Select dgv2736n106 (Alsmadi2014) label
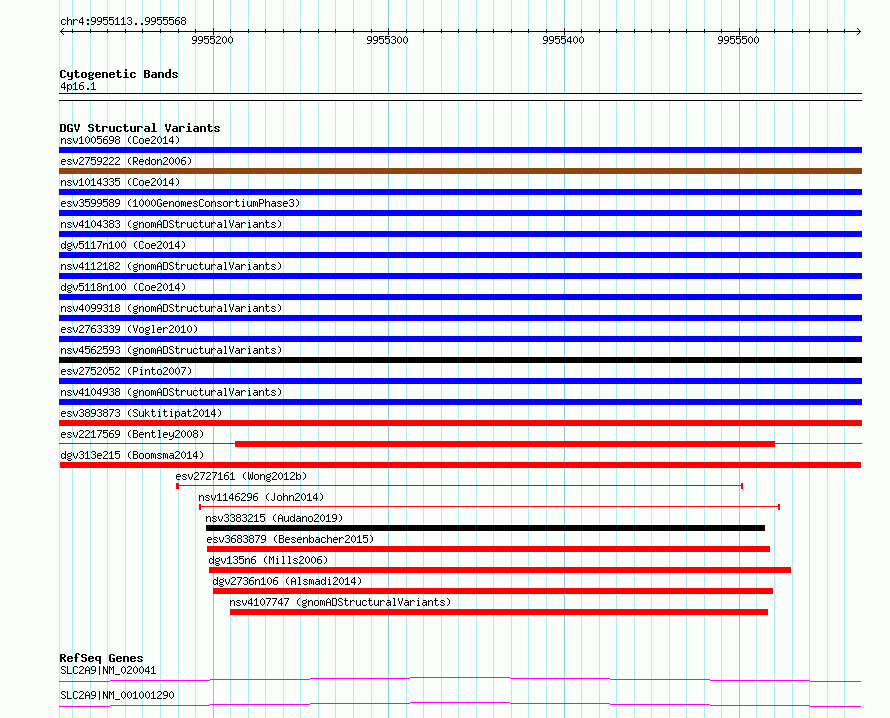The width and height of the screenshot is (890, 718). (x=287, y=581)
